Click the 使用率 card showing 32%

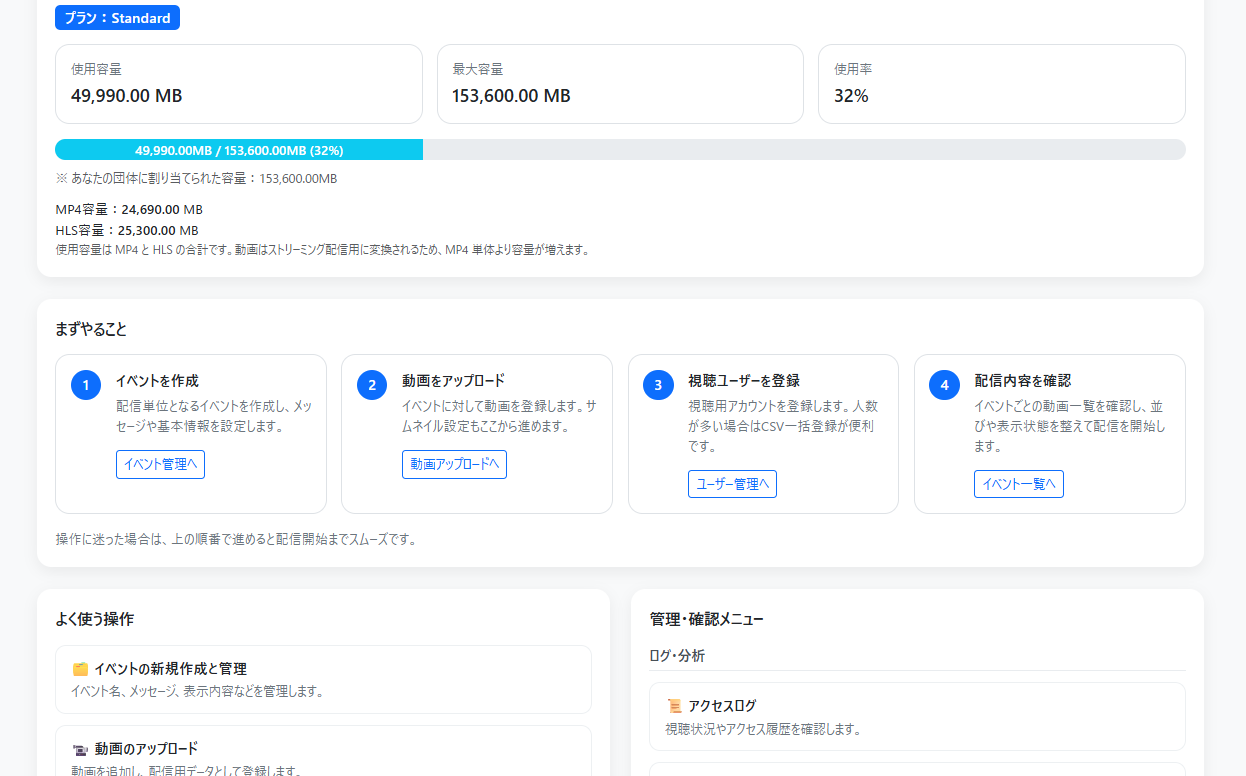[1002, 83]
